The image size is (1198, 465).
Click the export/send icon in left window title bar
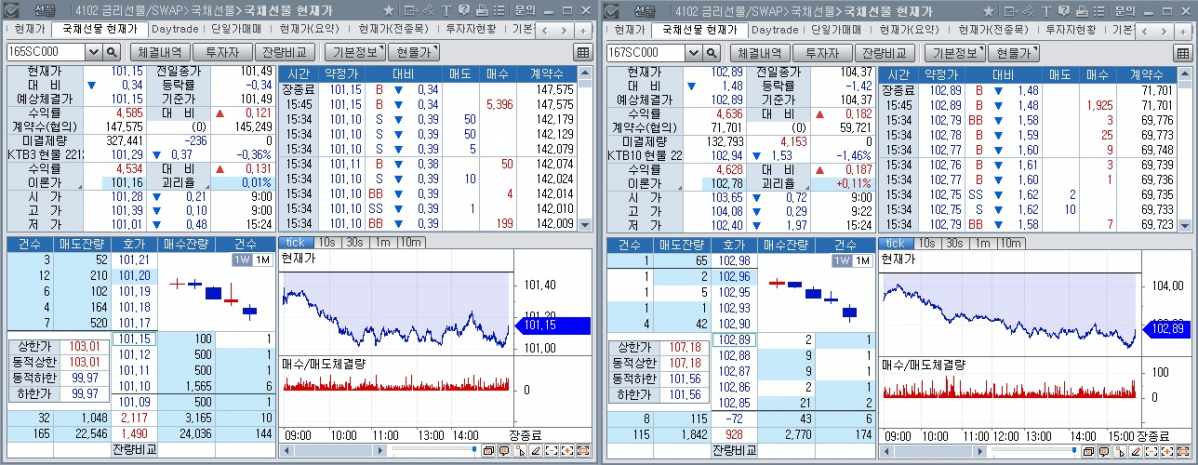pyautogui.click(x=410, y=11)
